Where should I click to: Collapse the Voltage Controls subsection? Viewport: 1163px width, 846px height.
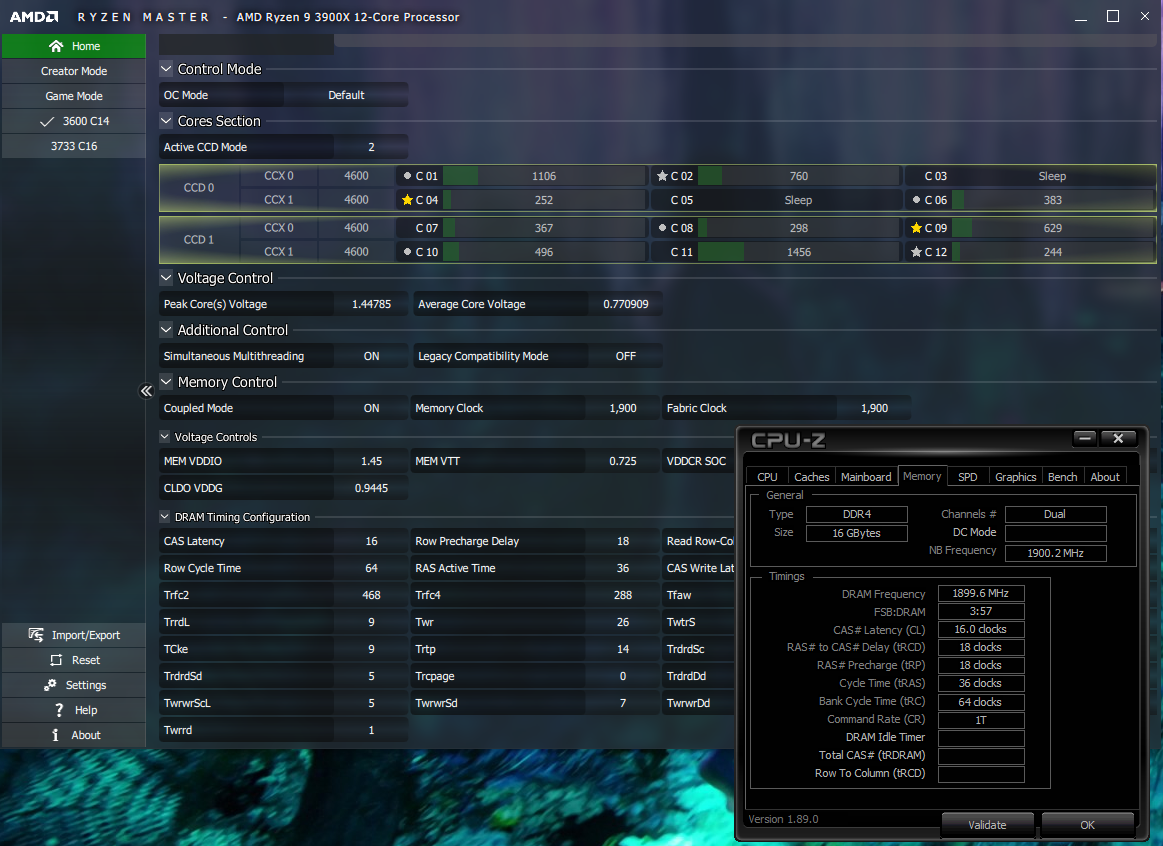165,437
